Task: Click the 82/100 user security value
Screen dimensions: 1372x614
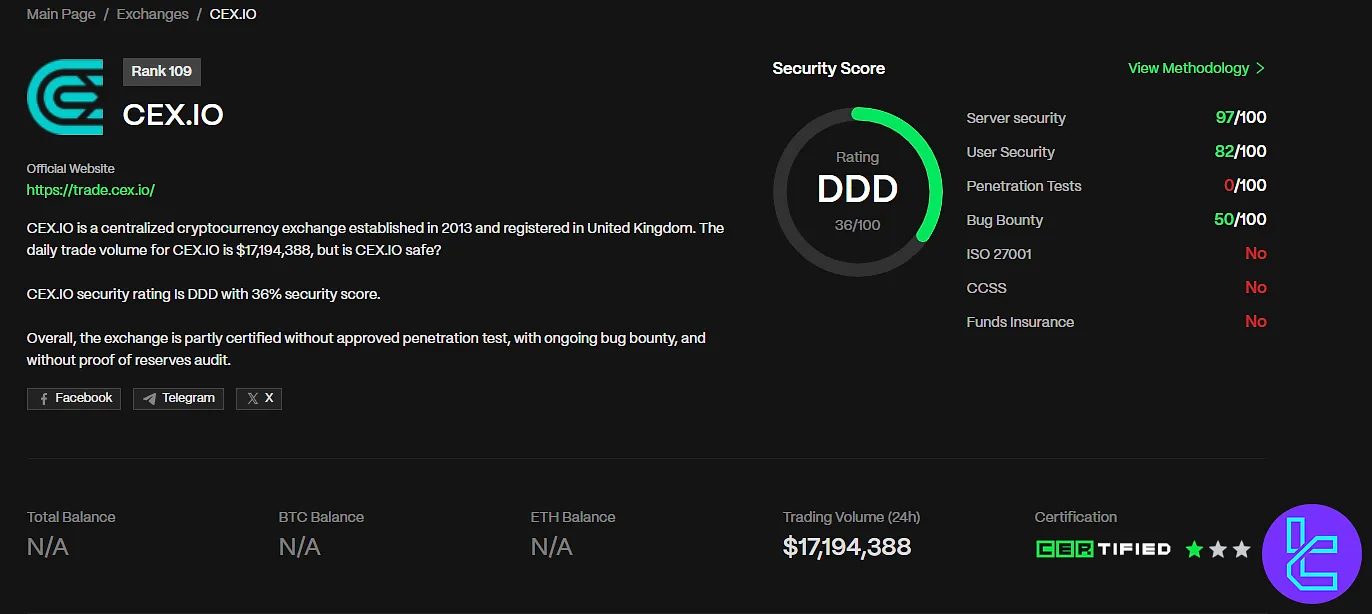Action: point(1241,152)
